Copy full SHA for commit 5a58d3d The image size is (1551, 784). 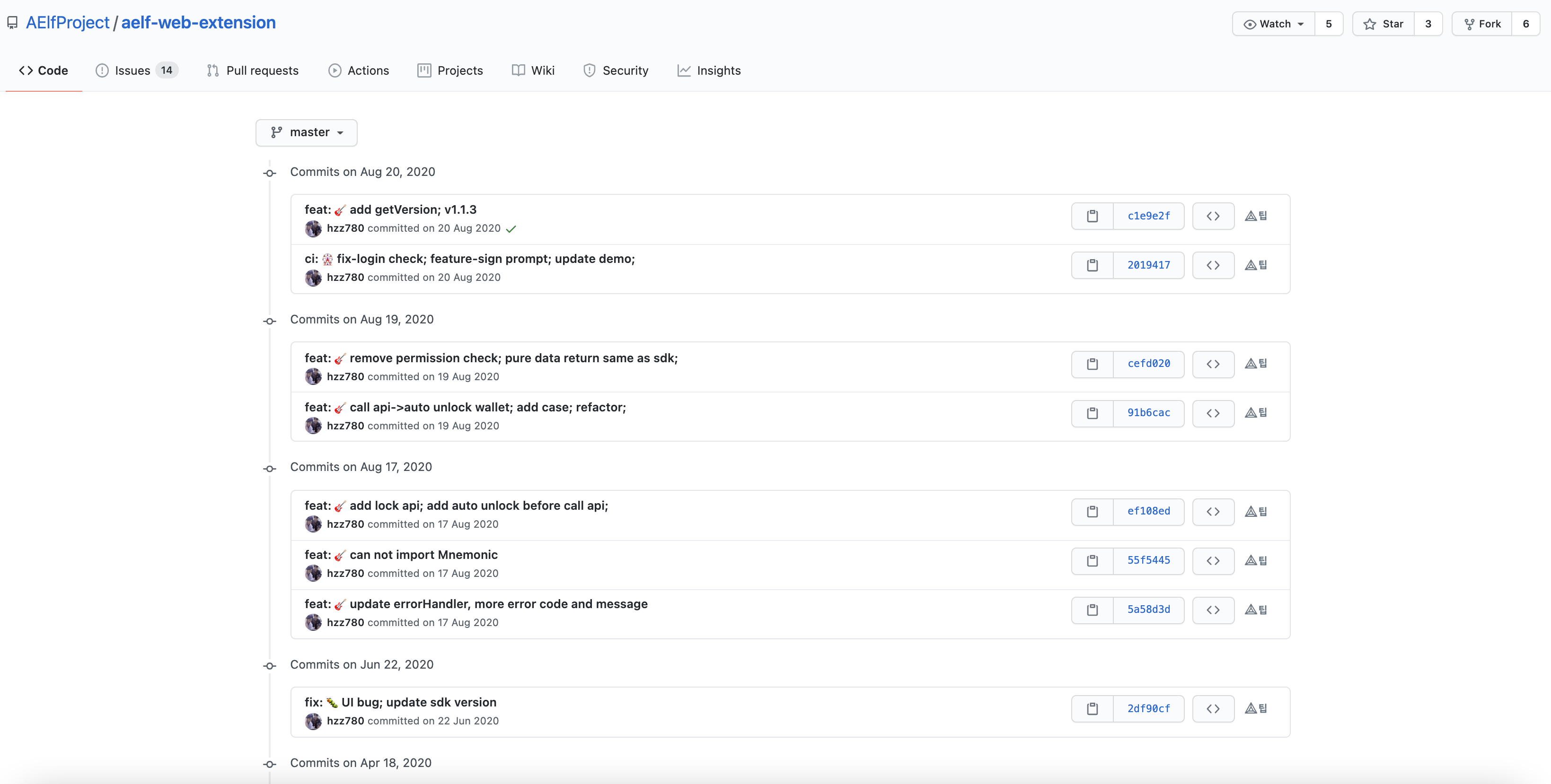pos(1092,610)
